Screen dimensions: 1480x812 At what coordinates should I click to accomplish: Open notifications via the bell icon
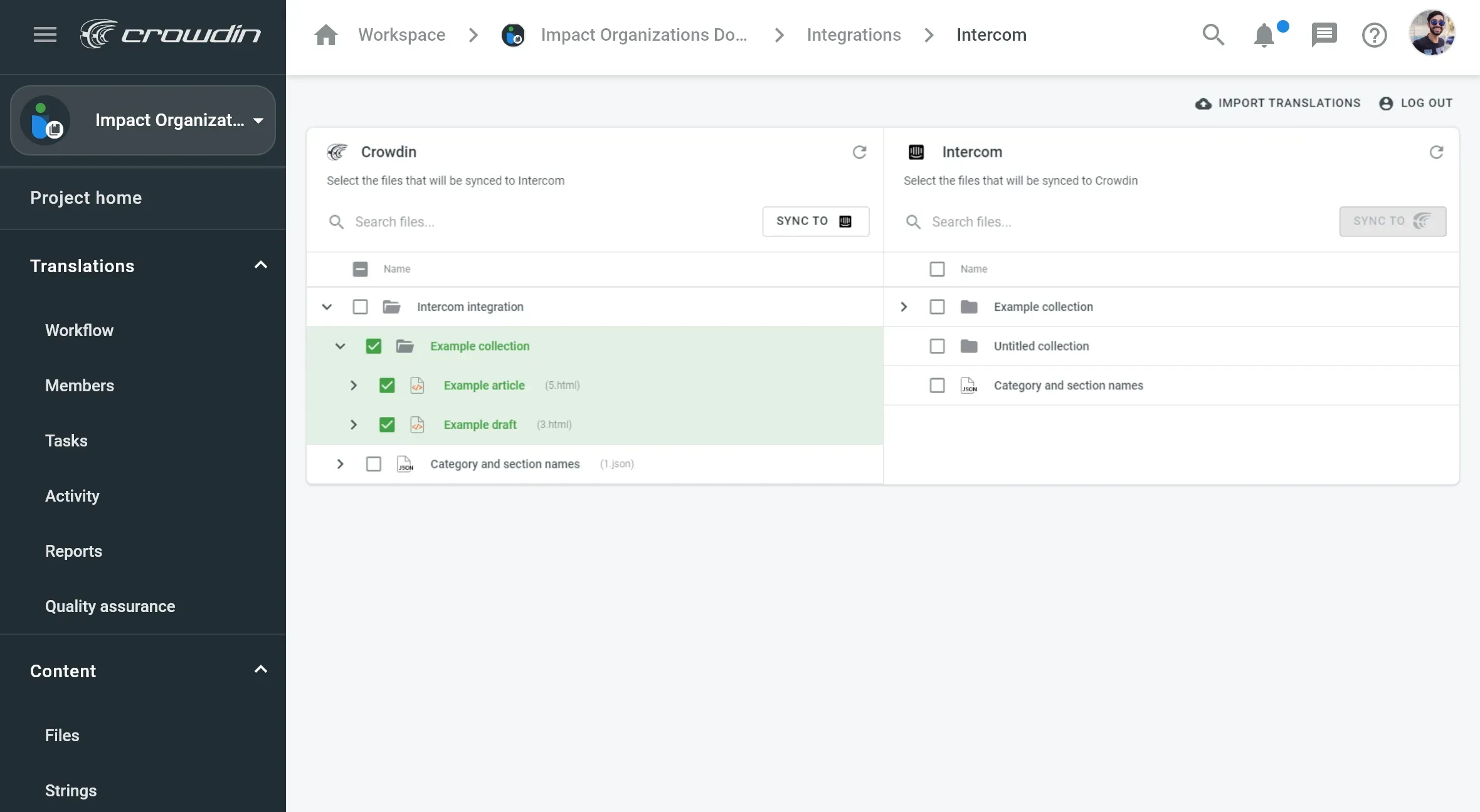click(1263, 36)
